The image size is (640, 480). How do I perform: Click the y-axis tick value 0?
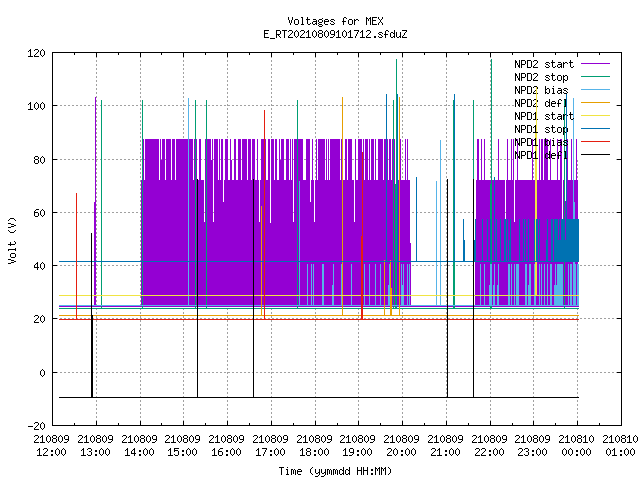coord(42,373)
